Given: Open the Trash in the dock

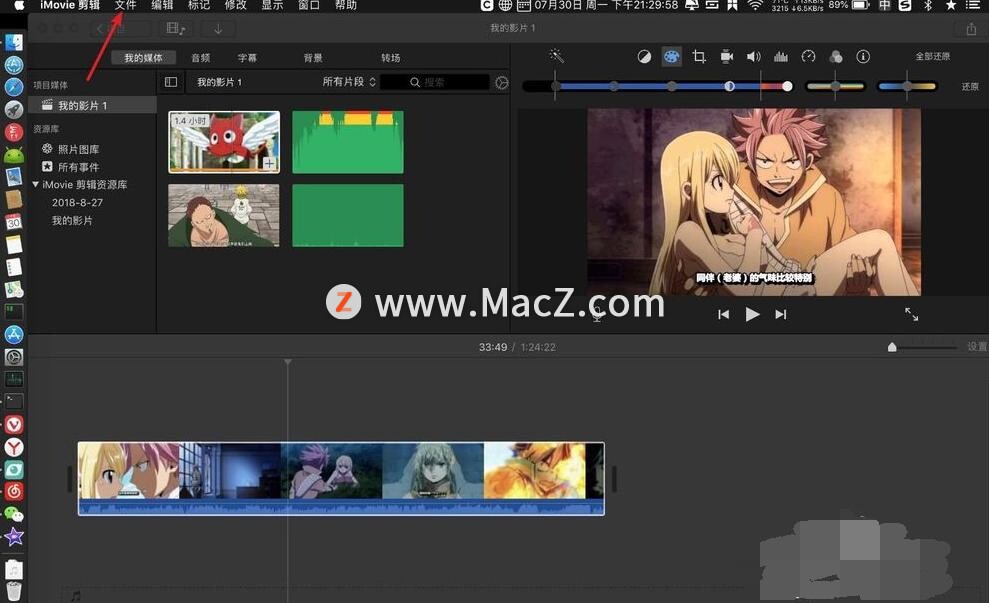Looking at the screenshot, I should (x=14, y=591).
